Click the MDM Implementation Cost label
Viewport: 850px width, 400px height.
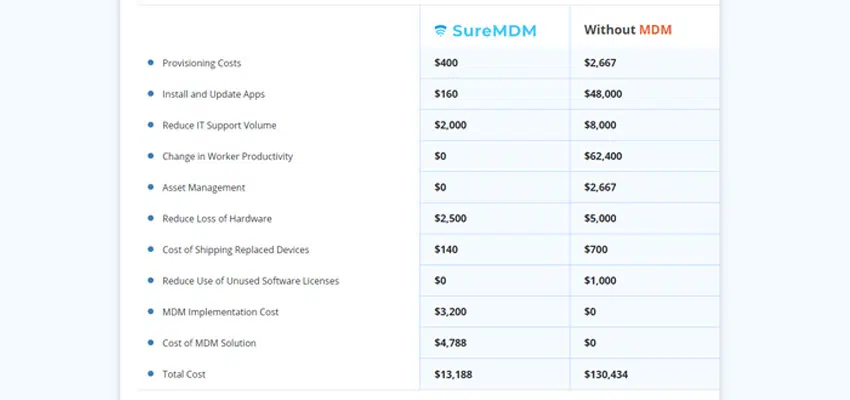coord(221,312)
